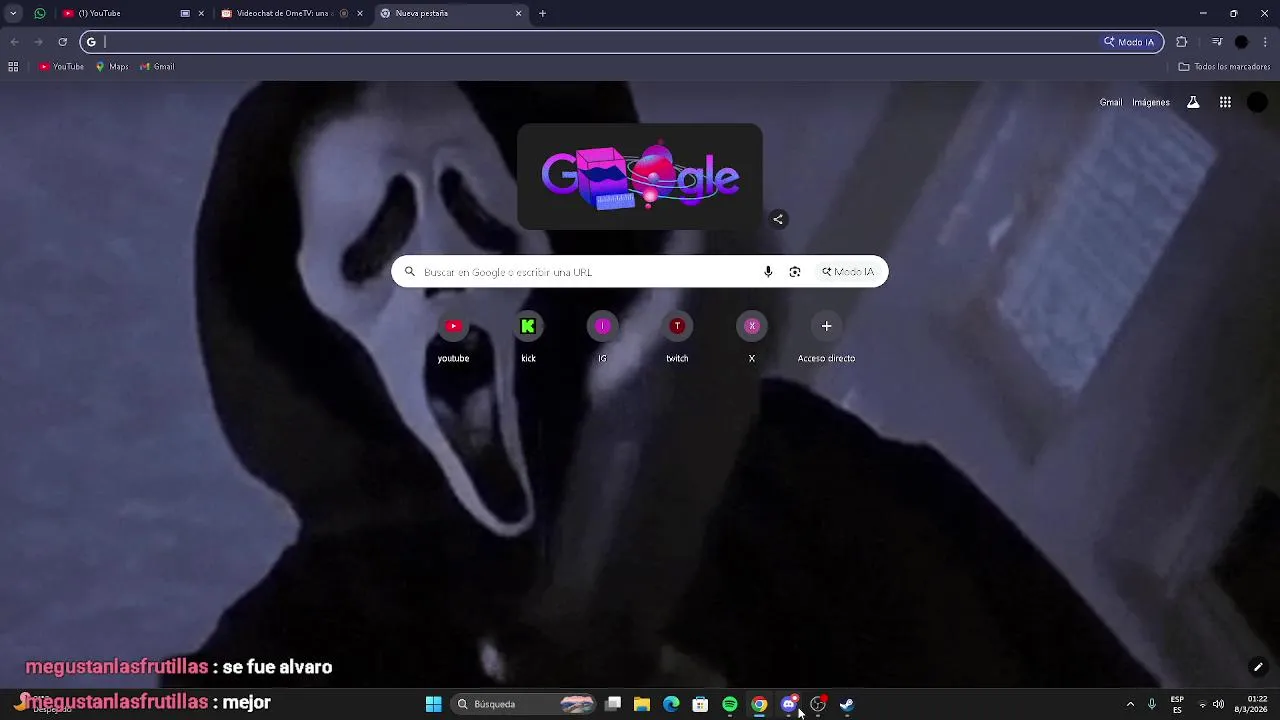Open the Google apps grid

(1225, 102)
